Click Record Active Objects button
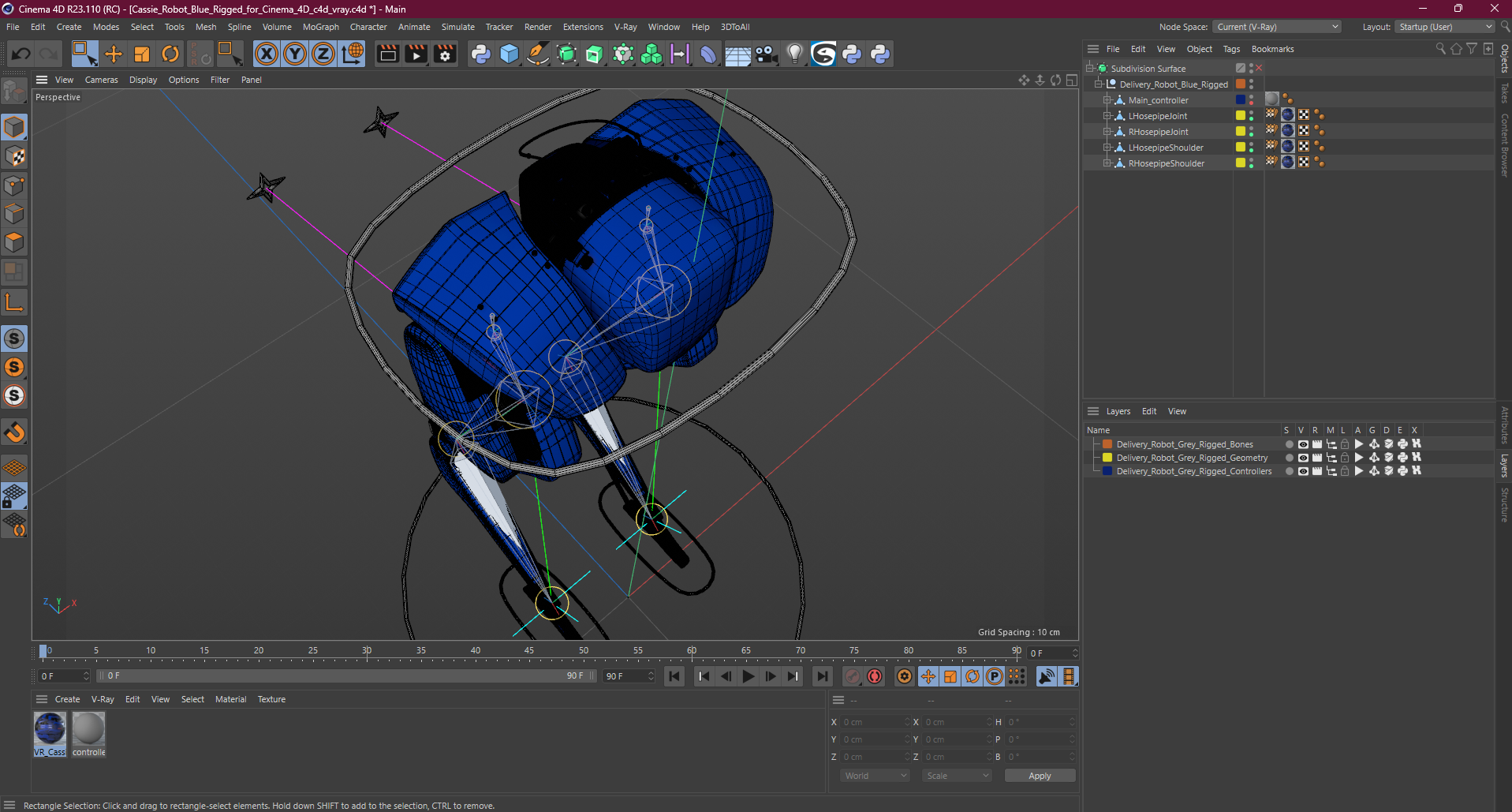This screenshot has height=812, width=1512. tap(852, 676)
